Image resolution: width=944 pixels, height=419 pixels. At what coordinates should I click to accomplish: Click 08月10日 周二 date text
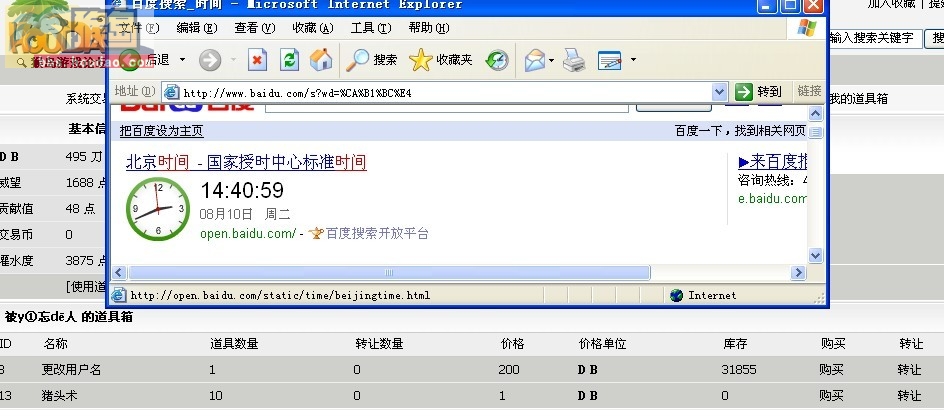click(245, 214)
